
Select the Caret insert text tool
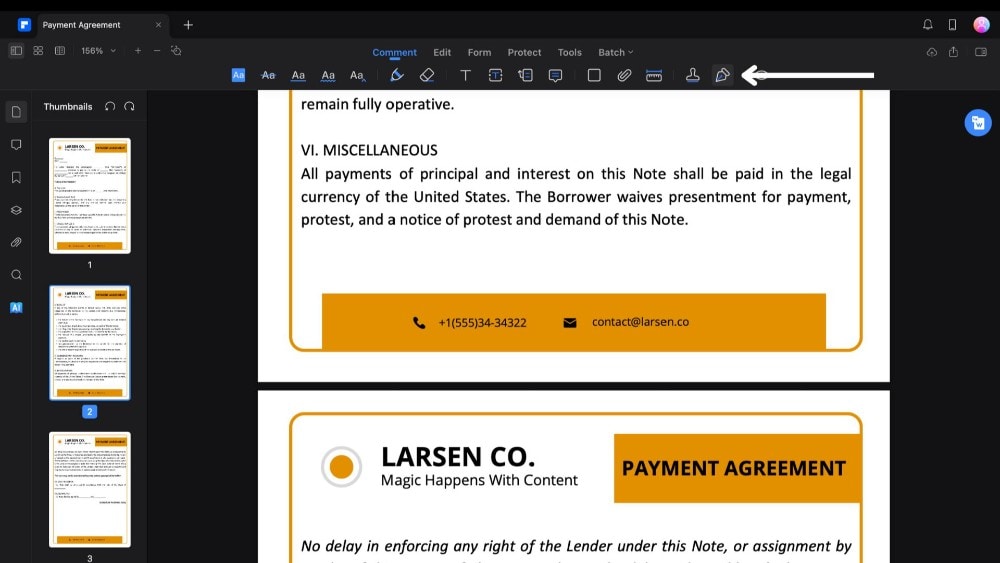357,75
